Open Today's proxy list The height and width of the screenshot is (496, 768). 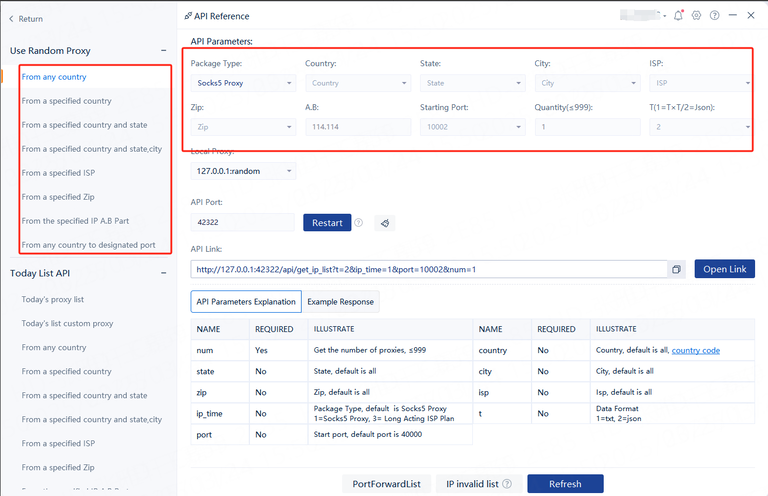(52, 300)
